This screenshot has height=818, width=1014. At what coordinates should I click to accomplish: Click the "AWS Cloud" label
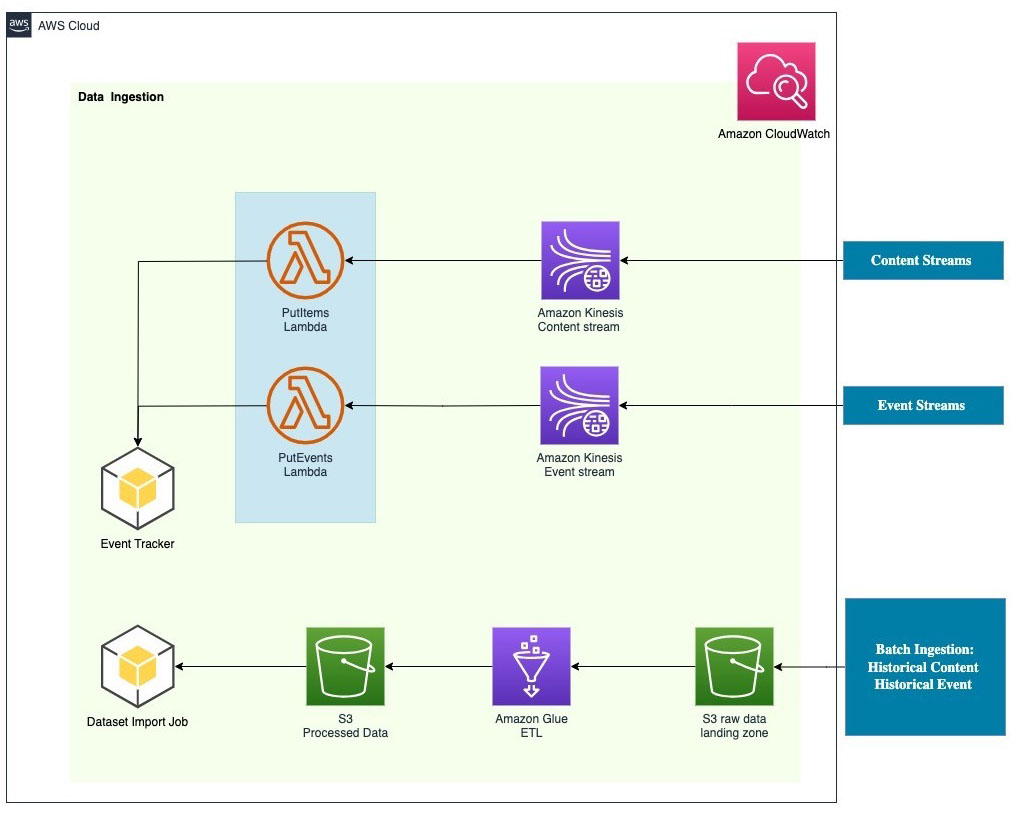click(69, 26)
